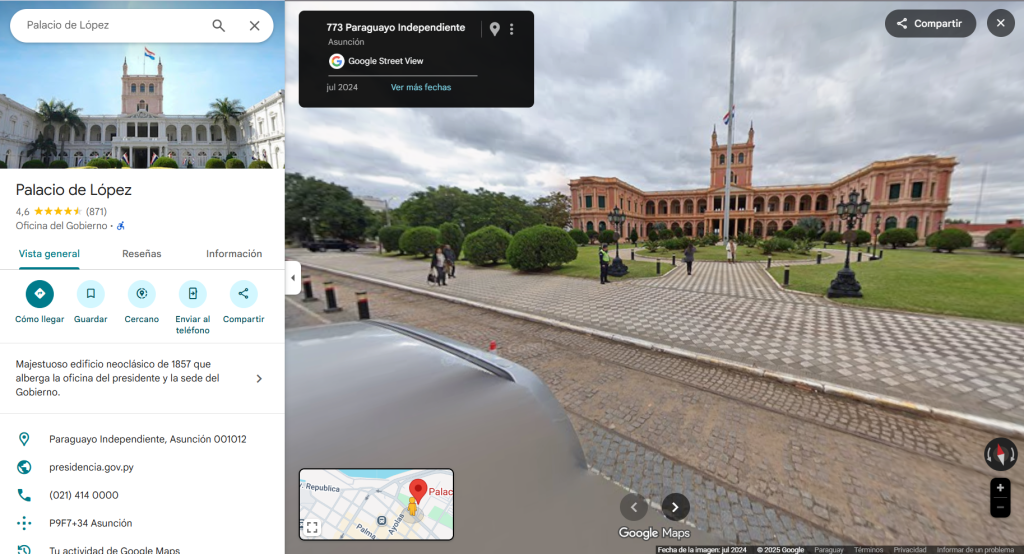Zoom in with the plus button

tap(1000, 488)
